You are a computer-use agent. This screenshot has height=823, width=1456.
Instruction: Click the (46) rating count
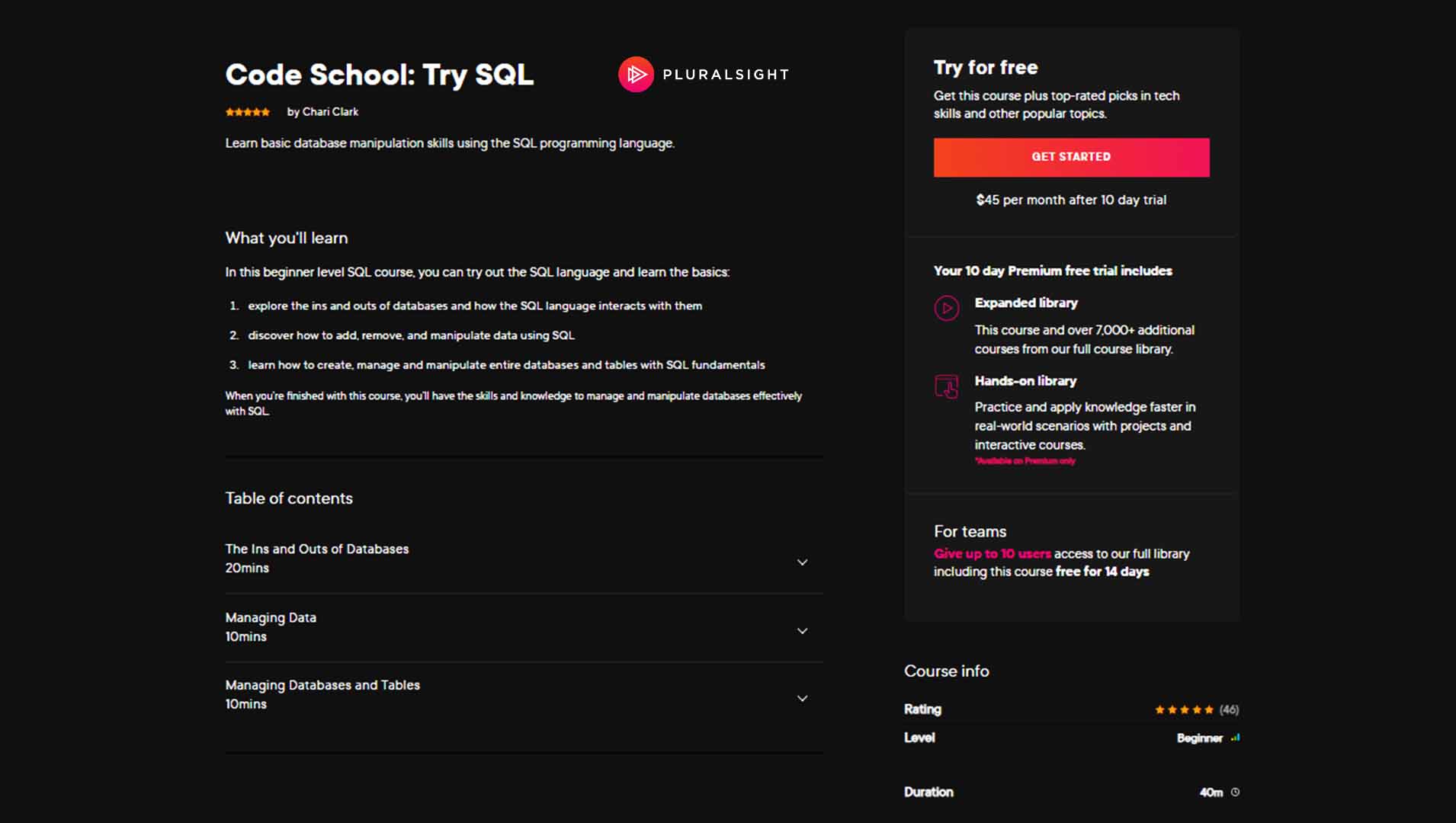(x=1229, y=709)
